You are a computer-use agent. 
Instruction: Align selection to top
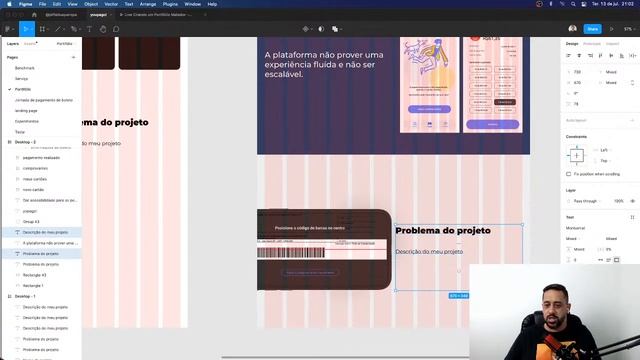[x=600, y=56]
